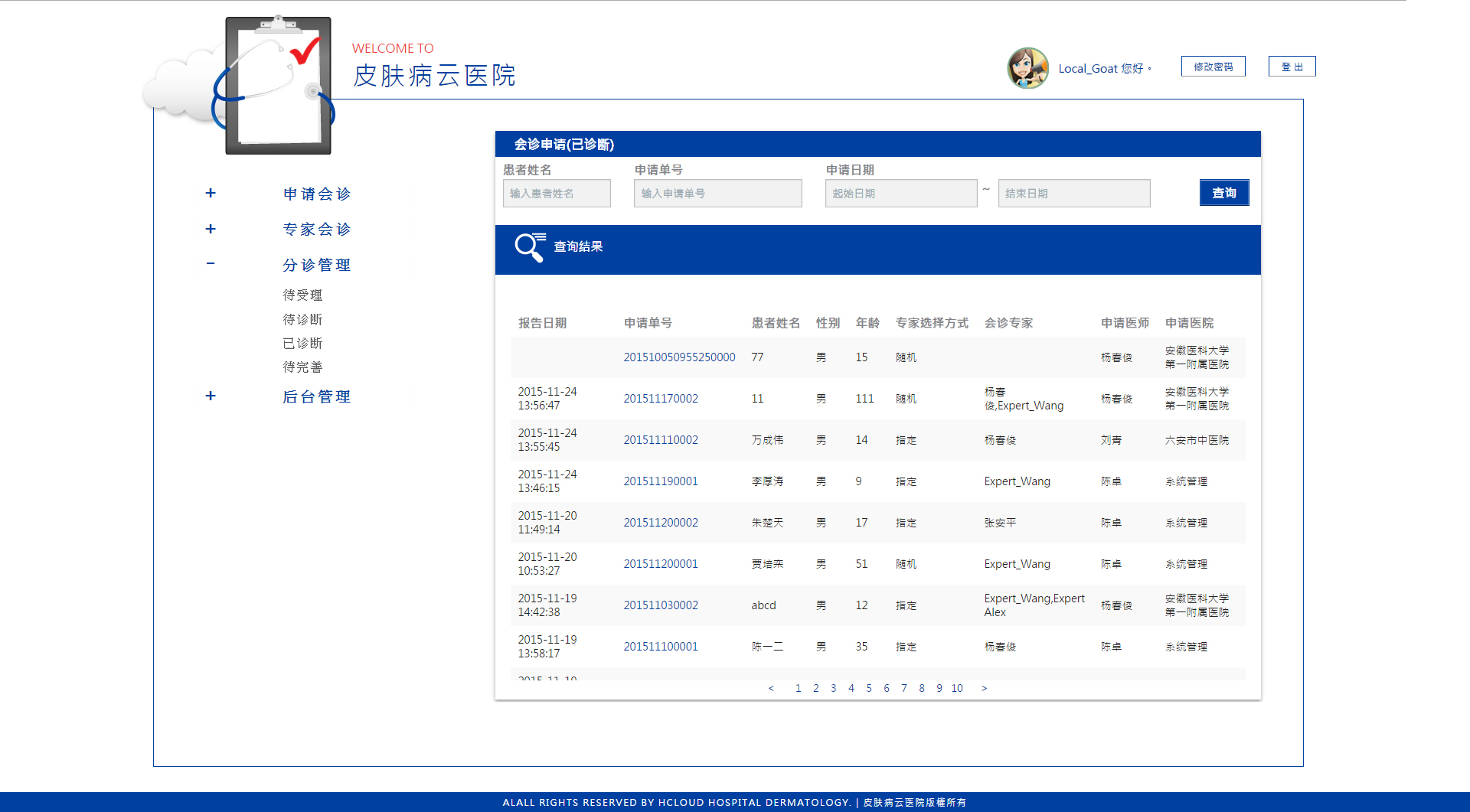Viewport: 1470px width, 812px height.
Task: Go to results page 4
Action: 851,688
